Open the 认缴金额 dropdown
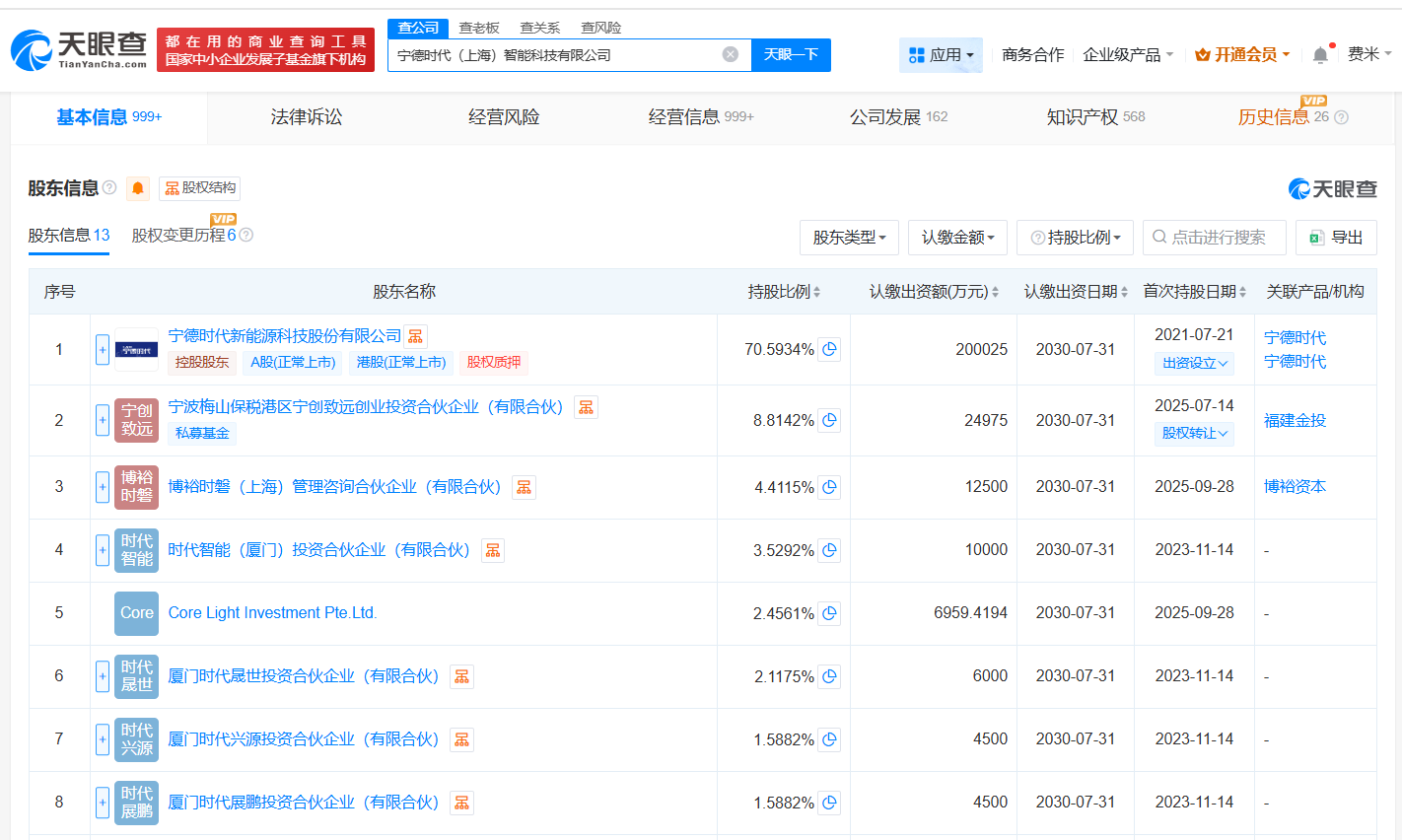Image resolution: width=1402 pixels, height=840 pixels. coord(957,237)
